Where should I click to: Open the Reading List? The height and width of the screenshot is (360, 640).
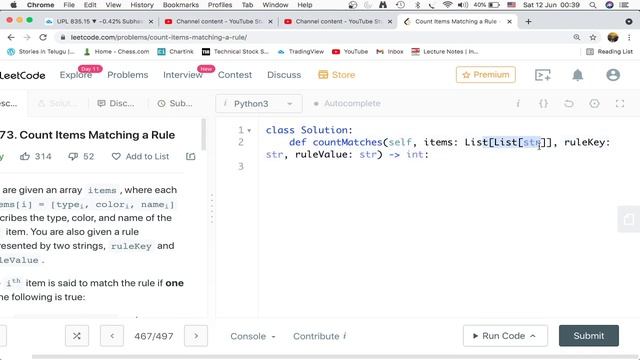[x=609, y=51]
